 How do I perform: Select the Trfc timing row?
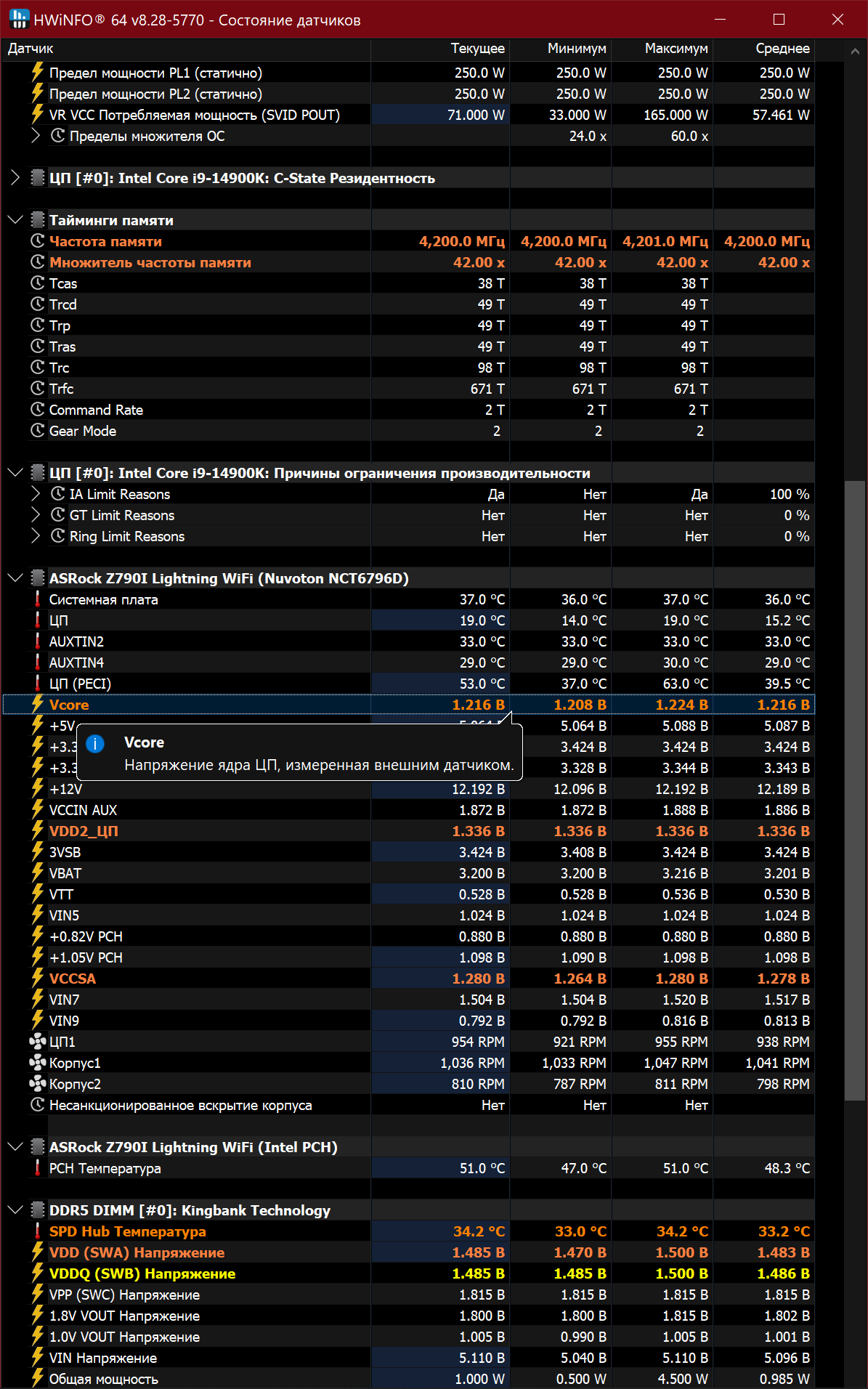408,389
